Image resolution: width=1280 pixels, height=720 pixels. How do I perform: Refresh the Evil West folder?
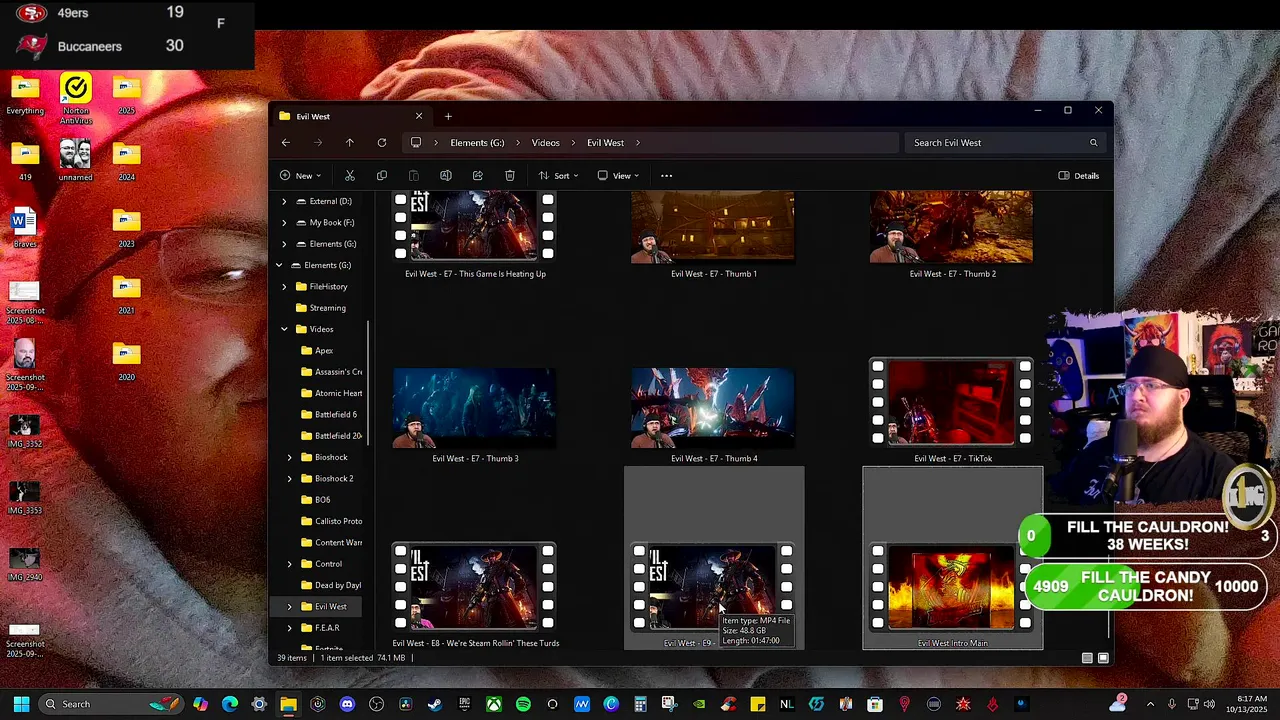pyautogui.click(x=382, y=143)
